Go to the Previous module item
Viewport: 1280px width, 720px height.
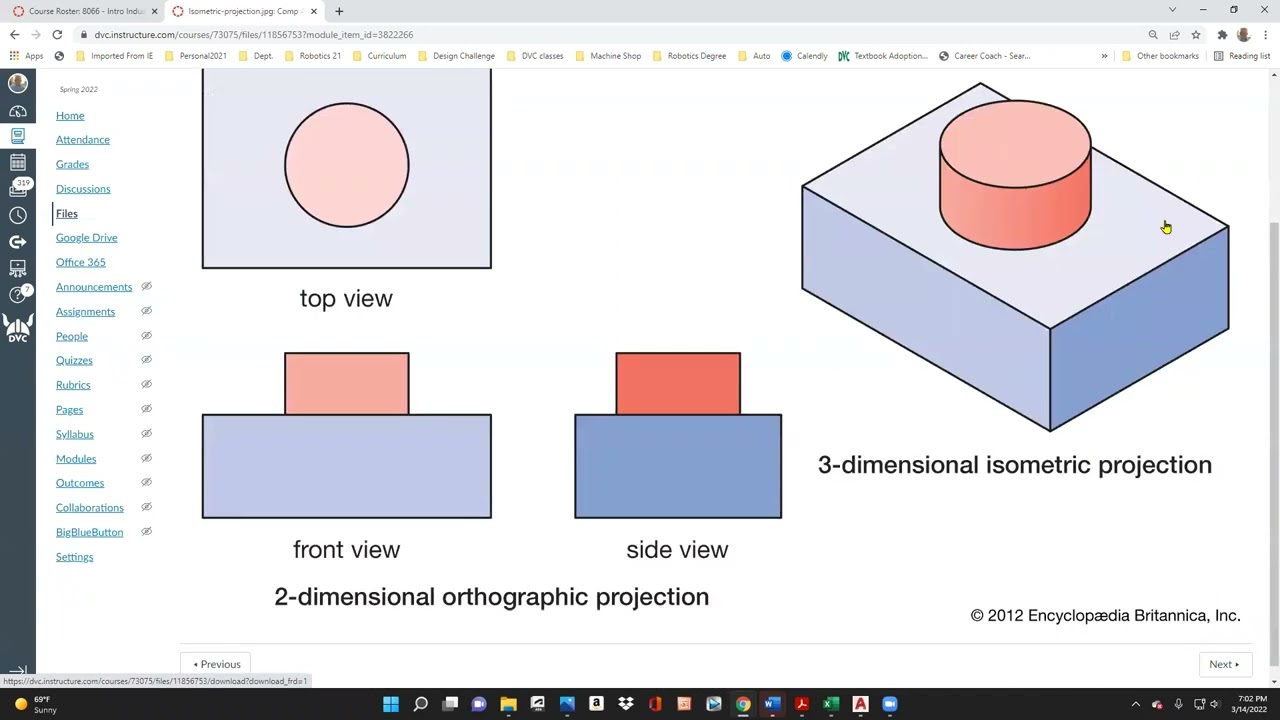pyautogui.click(x=217, y=664)
